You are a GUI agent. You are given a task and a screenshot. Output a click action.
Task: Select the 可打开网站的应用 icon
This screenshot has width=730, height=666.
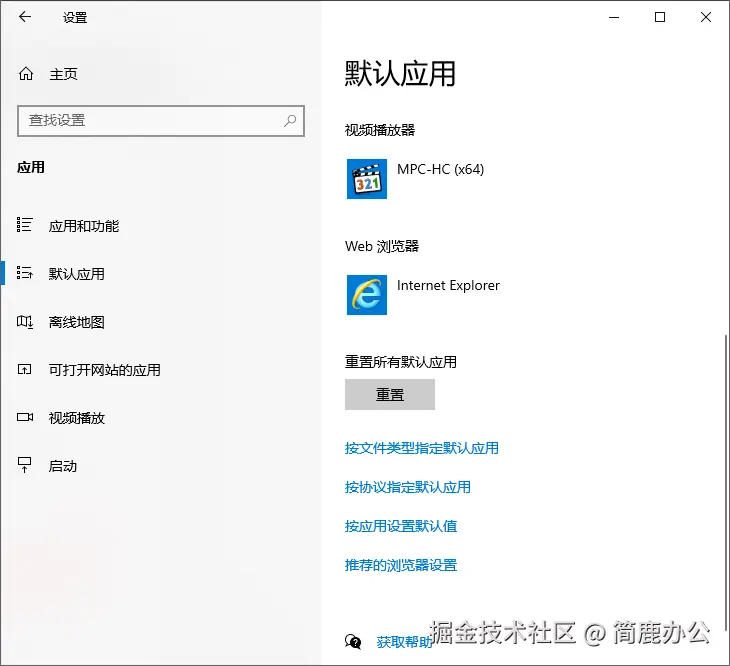click(x=24, y=370)
